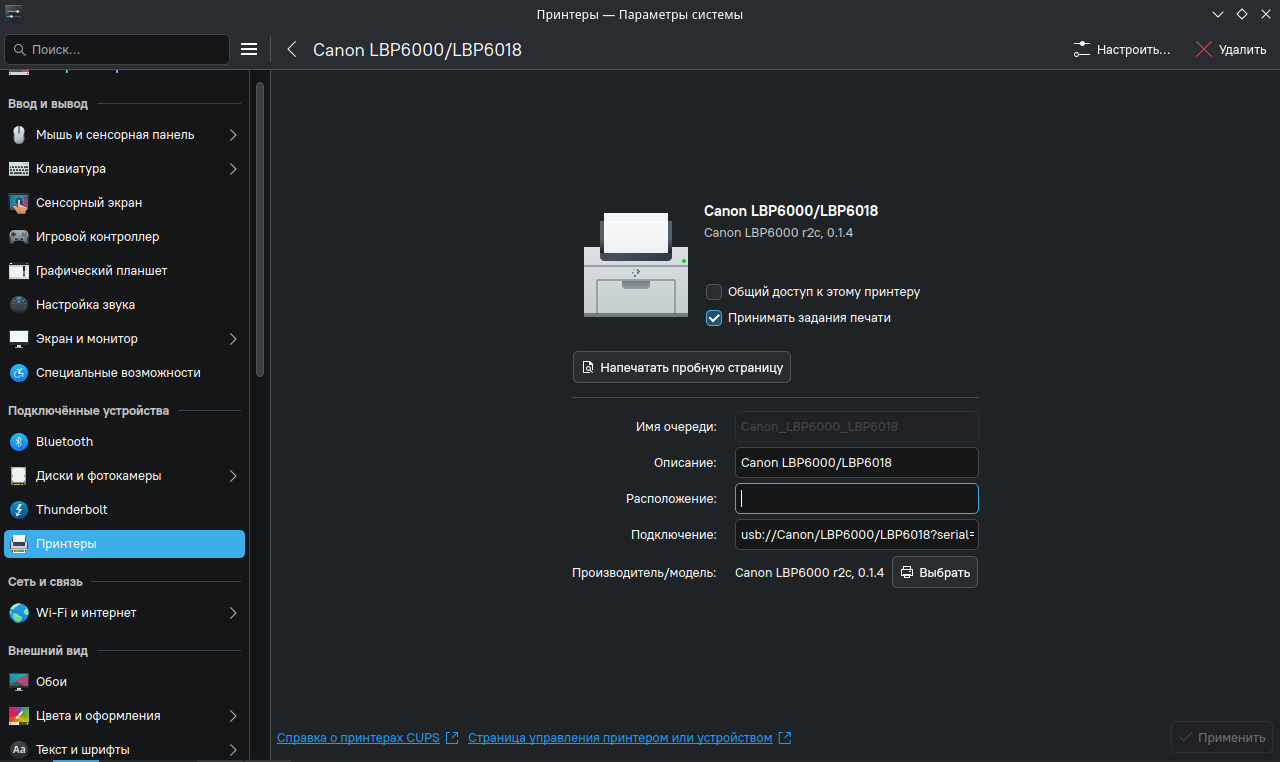
Task: Click the Подключённые устройства section header
Action: (89, 411)
